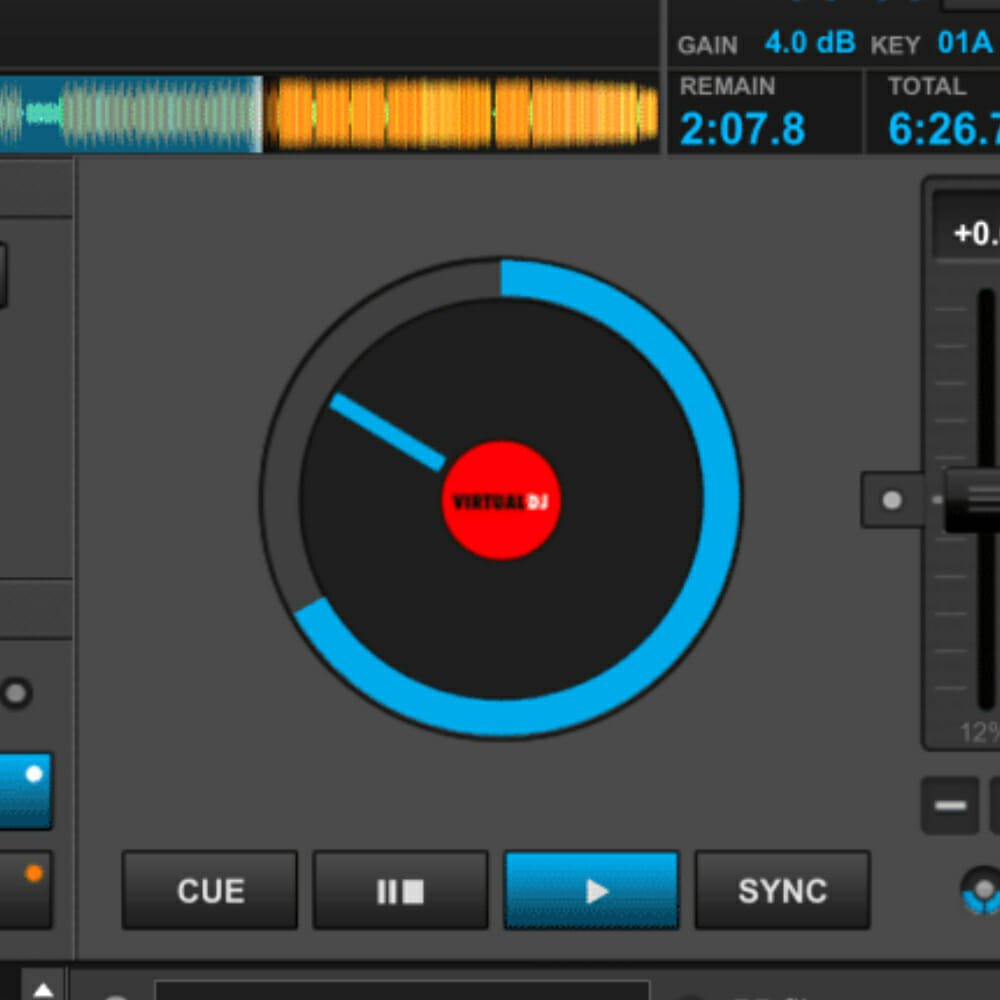The image size is (1000, 1000).
Task: Open the key 01A value
Action: click(x=964, y=43)
